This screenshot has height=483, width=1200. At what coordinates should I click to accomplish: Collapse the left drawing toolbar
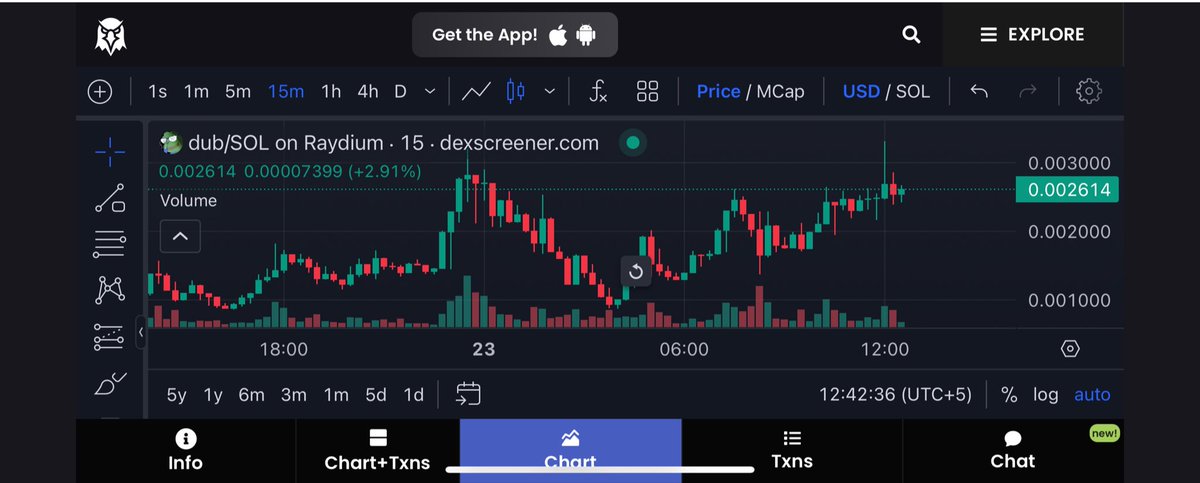click(x=141, y=332)
